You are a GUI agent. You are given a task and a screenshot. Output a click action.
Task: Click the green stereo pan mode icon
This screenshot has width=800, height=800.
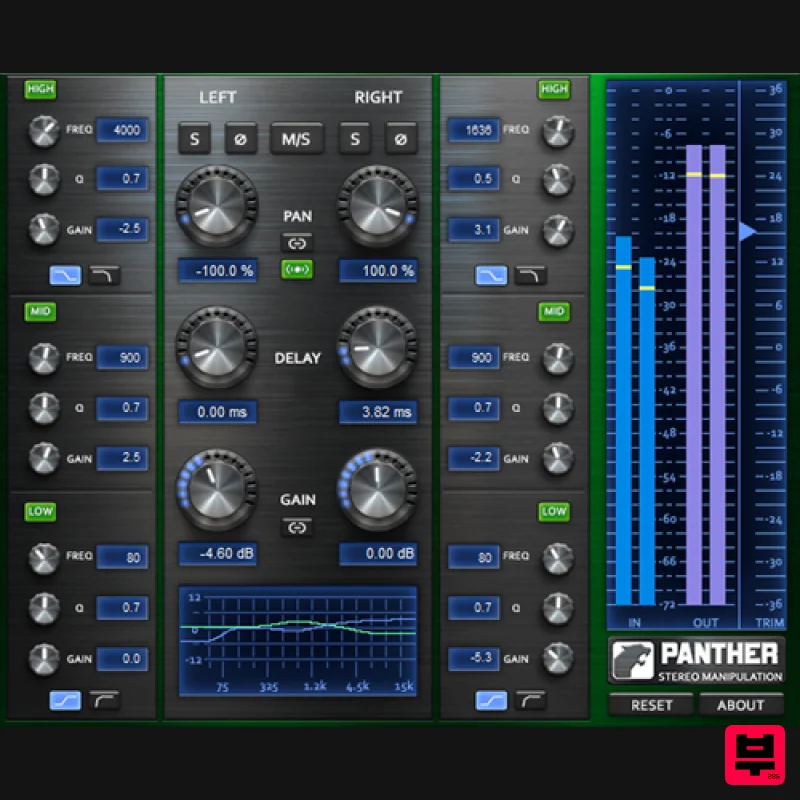pyautogui.click(x=298, y=270)
